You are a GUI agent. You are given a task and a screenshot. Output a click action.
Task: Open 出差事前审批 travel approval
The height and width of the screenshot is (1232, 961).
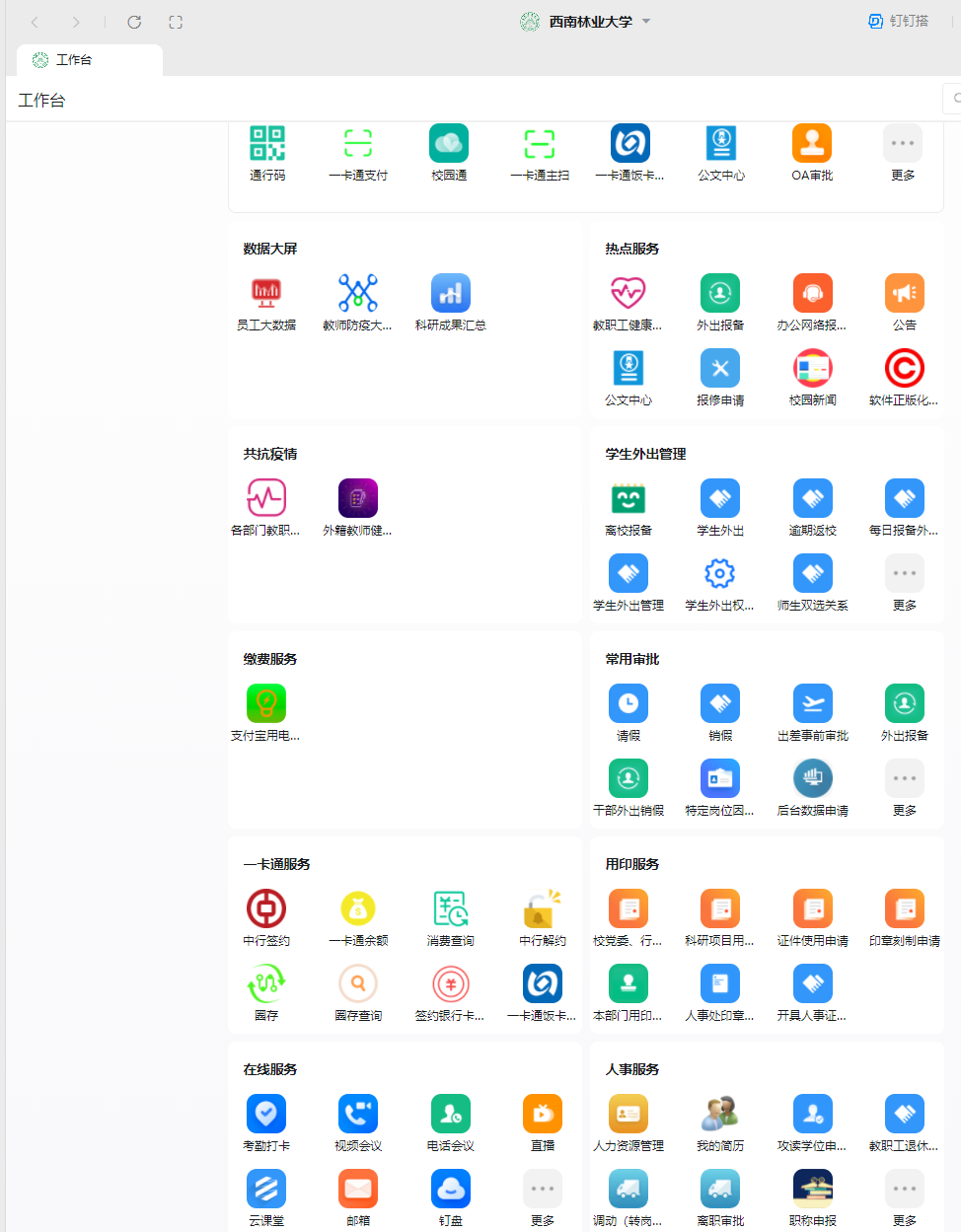tap(812, 704)
